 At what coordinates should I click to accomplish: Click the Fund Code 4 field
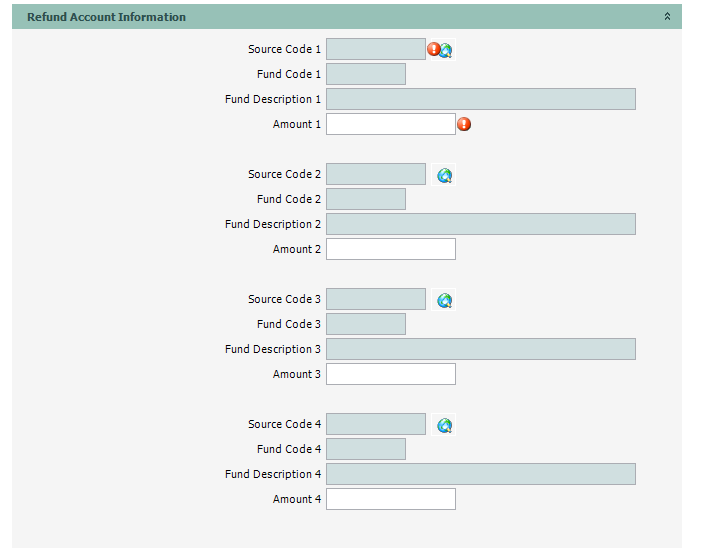[x=365, y=449]
